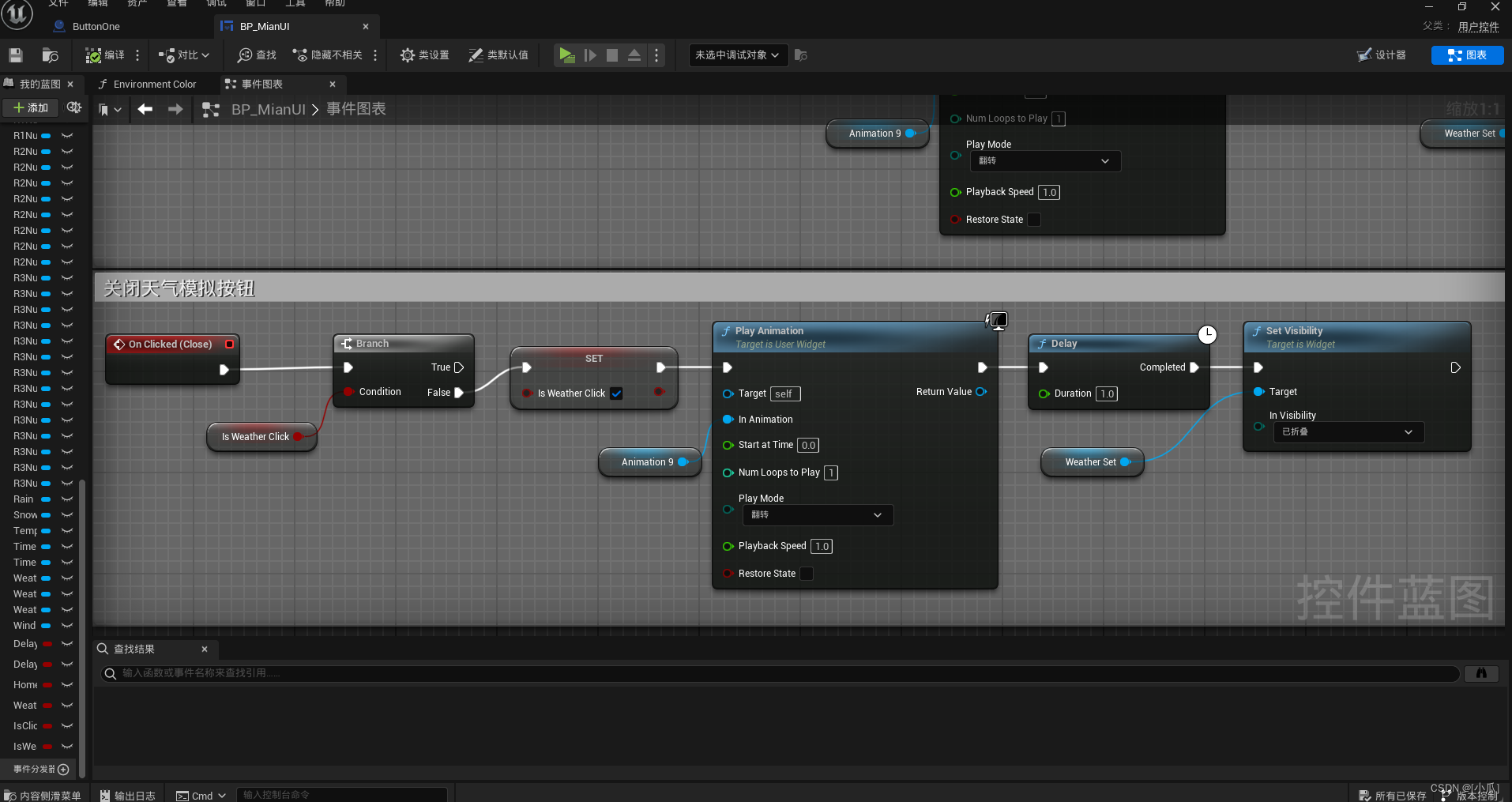Toggle visibility eye for IsClic variable
This screenshot has height=802, width=1512.
pyautogui.click(x=67, y=726)
